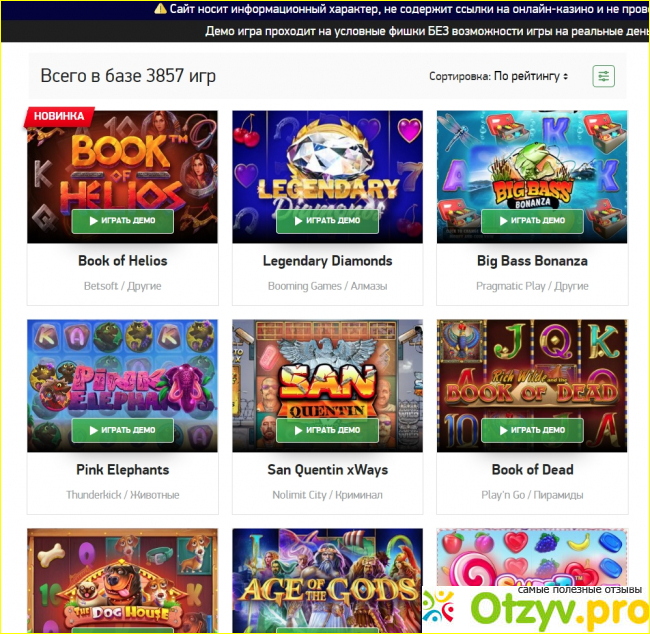This screenshot has height=634, width=650.
Task: Open the filter settings icon button
Action: 603,76
